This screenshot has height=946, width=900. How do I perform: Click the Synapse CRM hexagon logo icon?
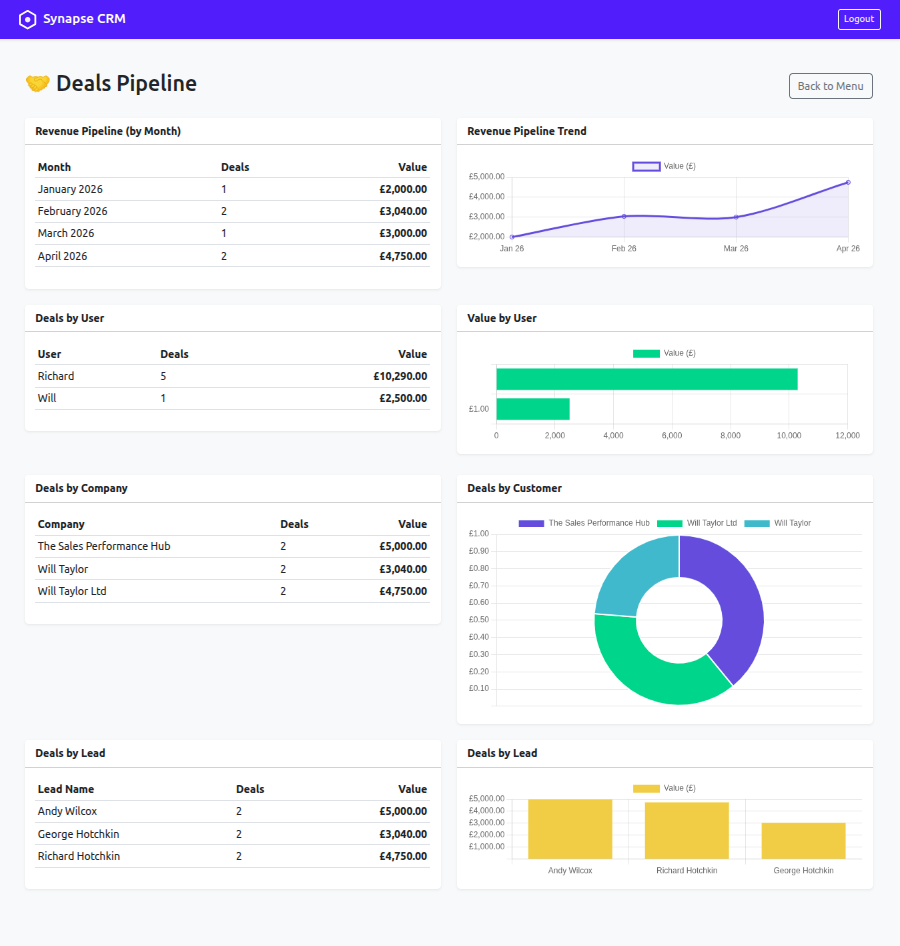pos(27,19)
